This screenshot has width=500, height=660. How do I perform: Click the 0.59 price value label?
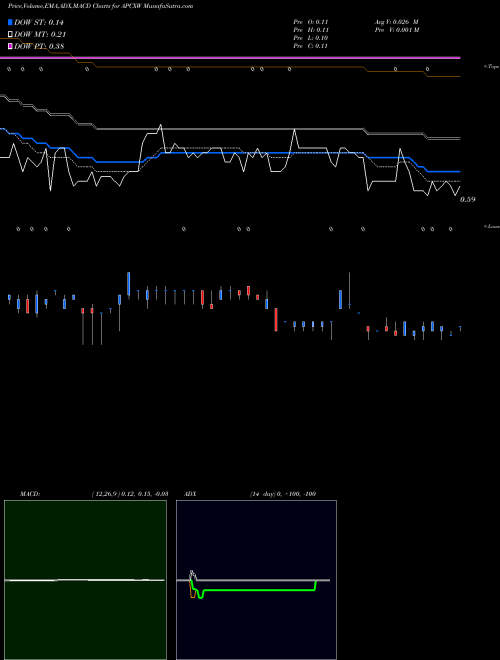pos(468,200)
